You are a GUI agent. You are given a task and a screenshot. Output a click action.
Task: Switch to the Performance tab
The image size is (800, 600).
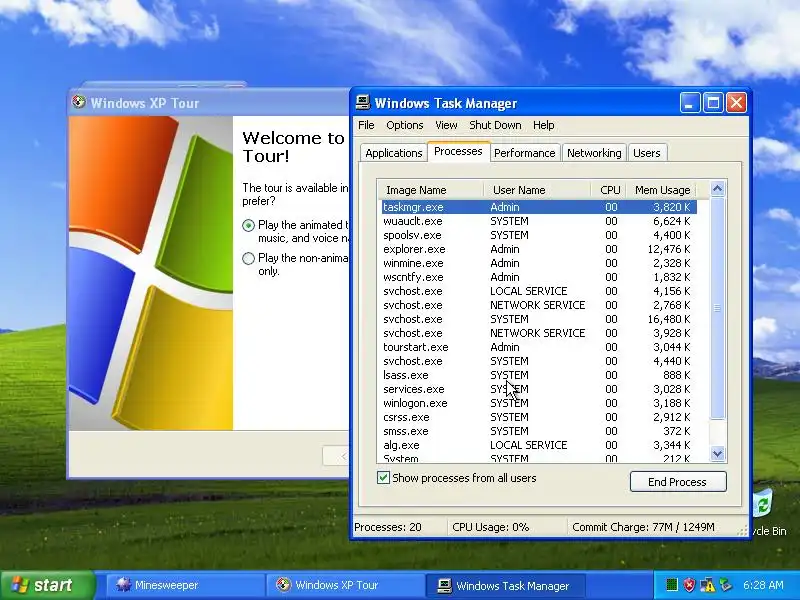[524, 153]
